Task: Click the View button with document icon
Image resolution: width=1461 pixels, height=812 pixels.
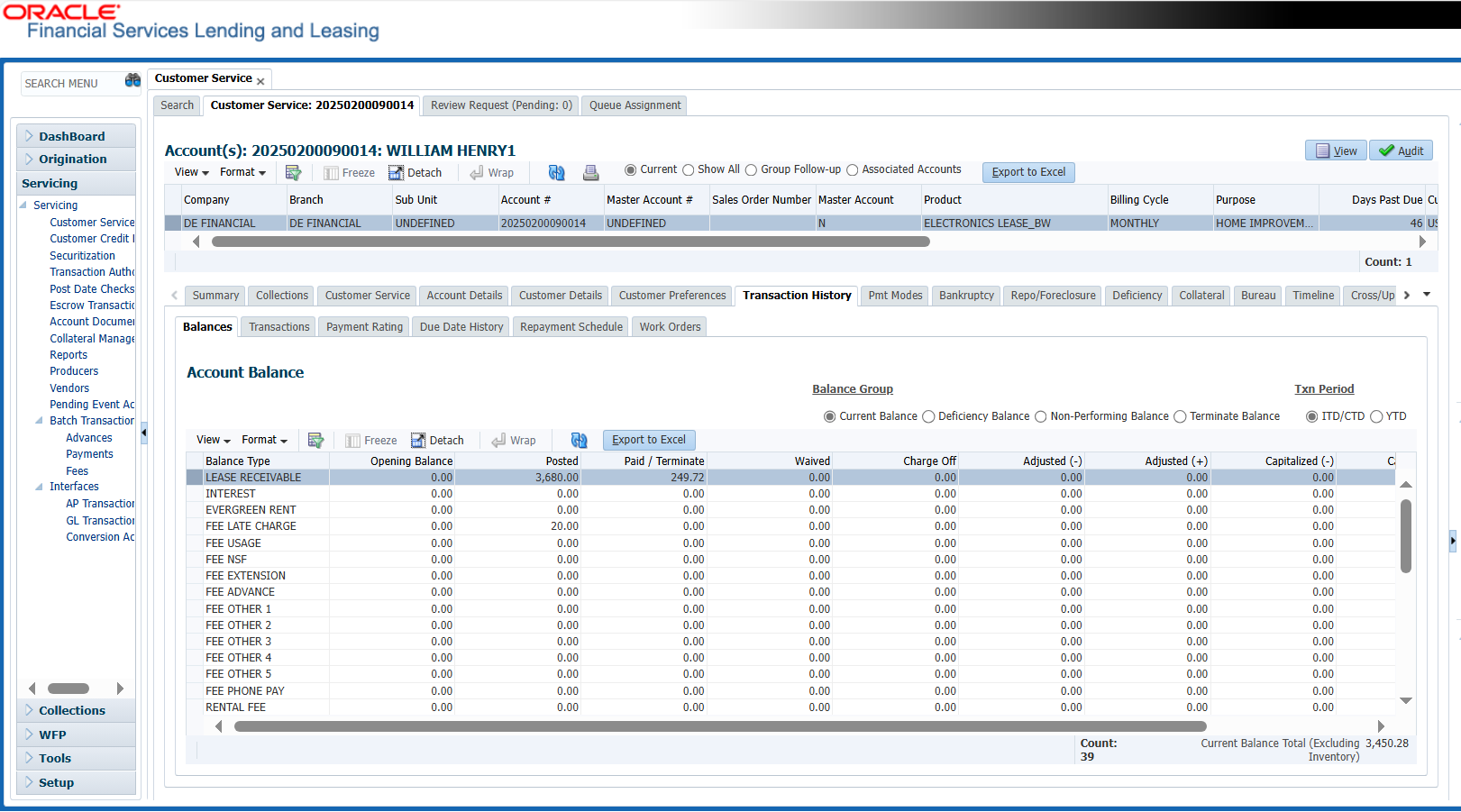Action: [x=1336, y=151]
